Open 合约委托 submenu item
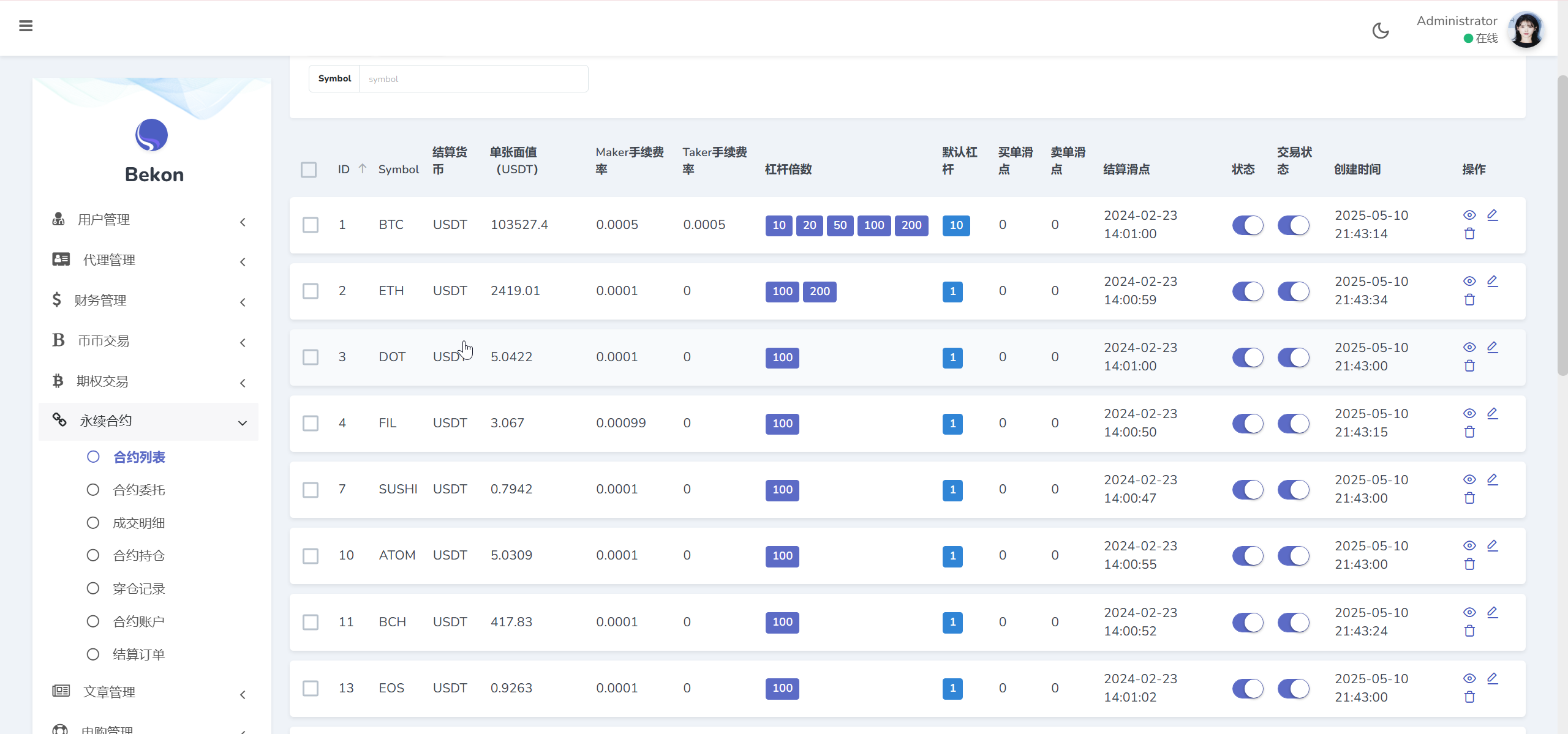Screen dimensions: 1568x734 (139, 490)
